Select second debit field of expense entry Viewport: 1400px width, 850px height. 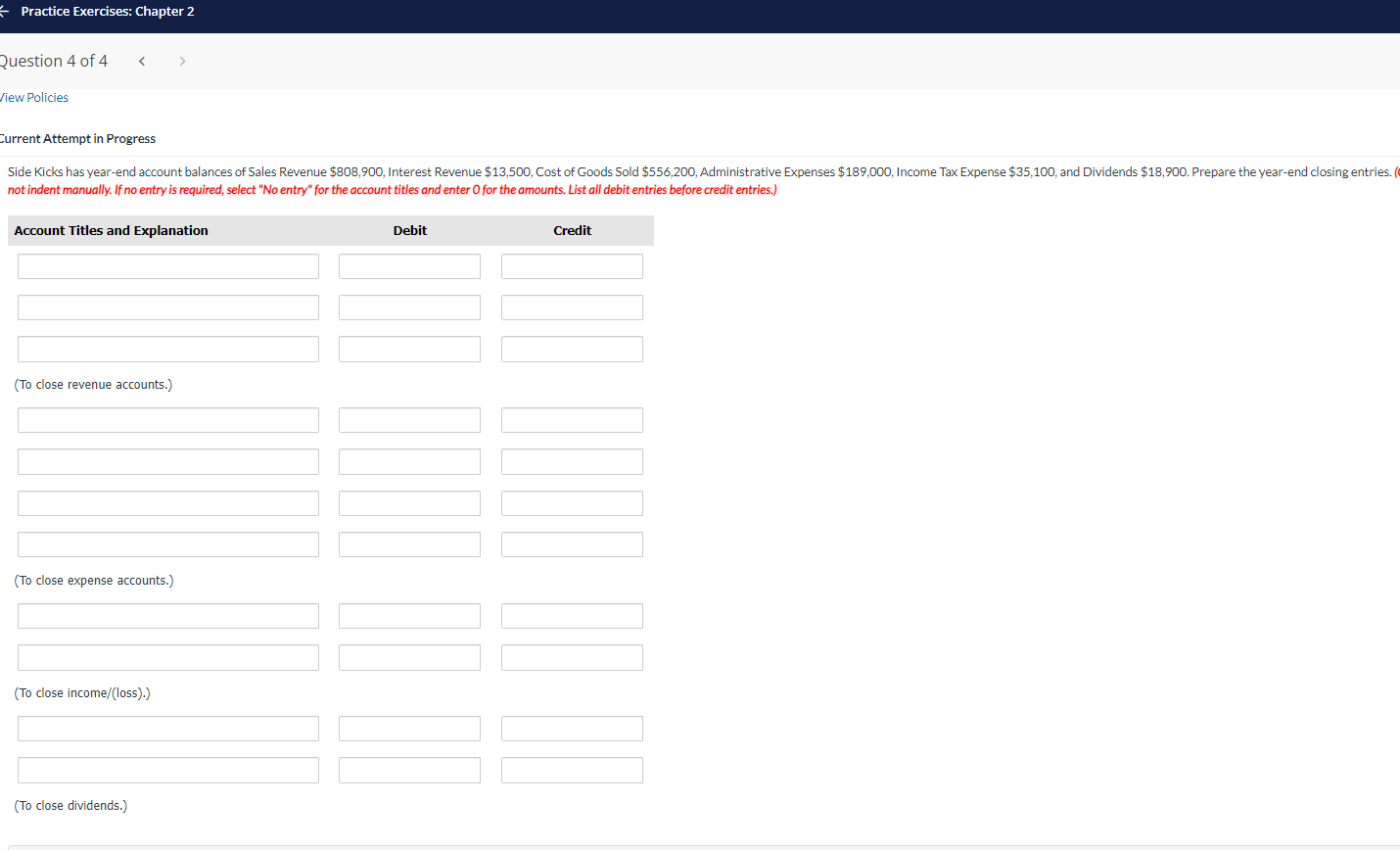pos(409,461)
